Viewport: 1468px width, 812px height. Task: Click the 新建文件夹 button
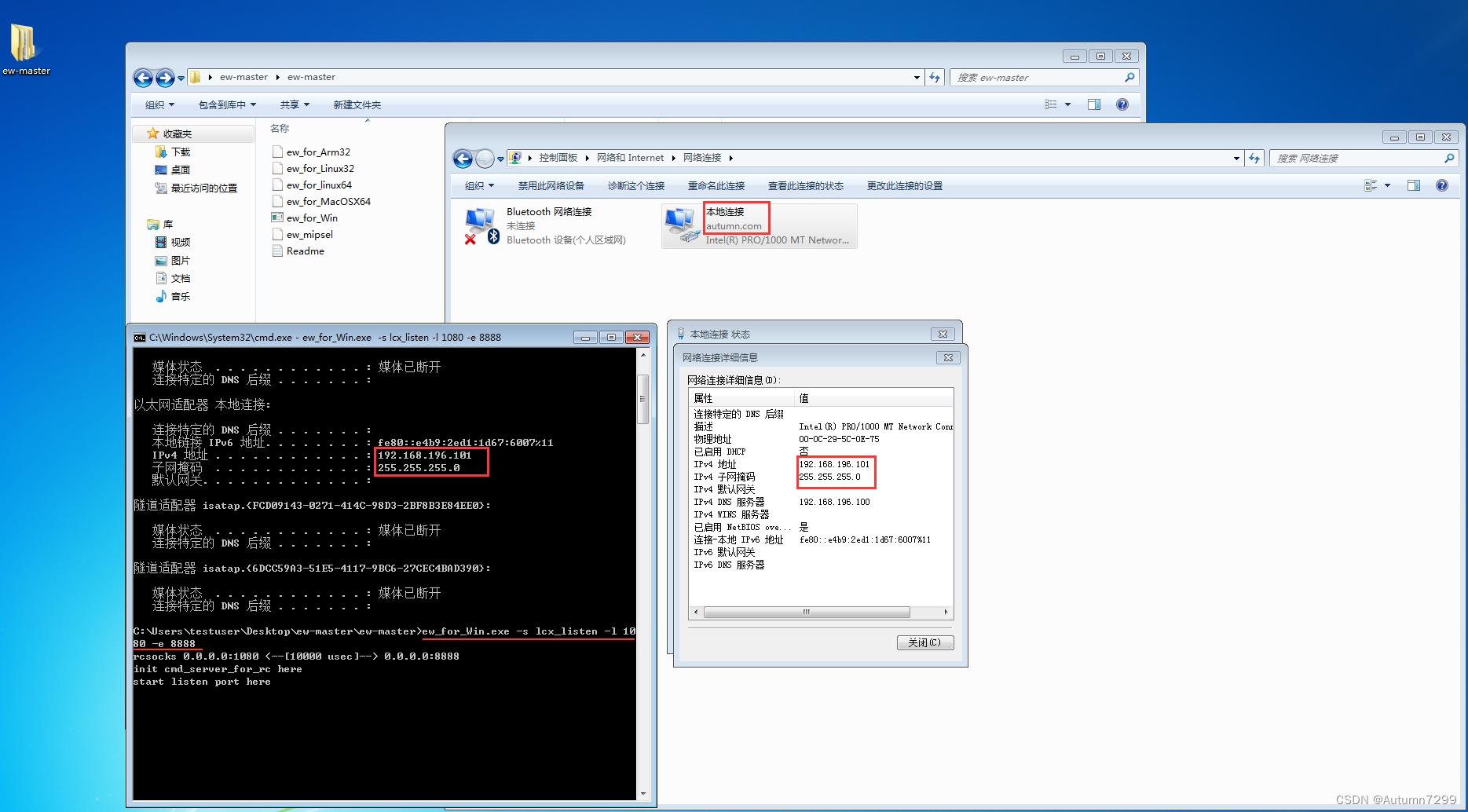tap(357, 105)
